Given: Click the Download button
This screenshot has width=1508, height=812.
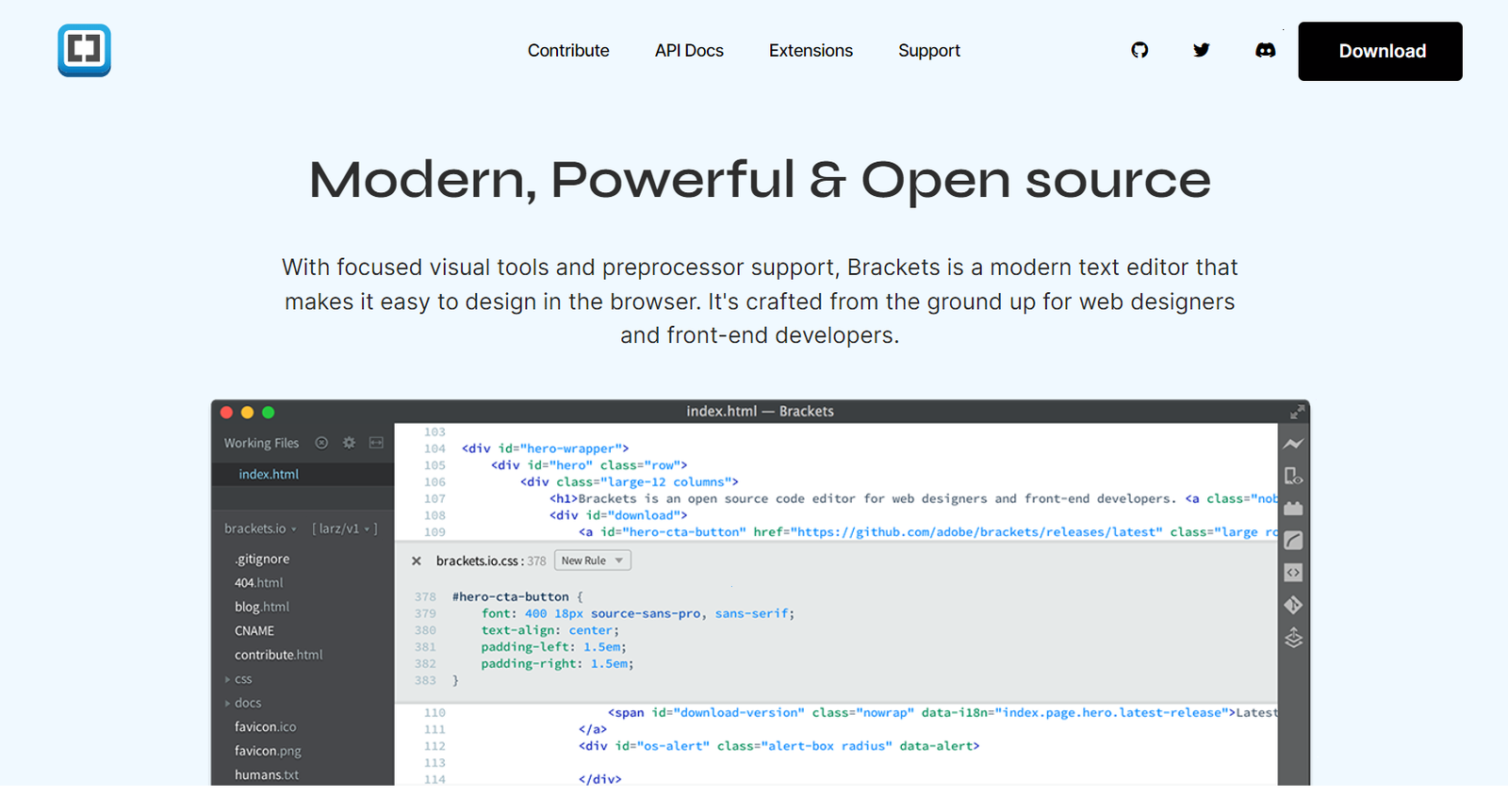Looking at the screenshot, I should point(1380,51).
